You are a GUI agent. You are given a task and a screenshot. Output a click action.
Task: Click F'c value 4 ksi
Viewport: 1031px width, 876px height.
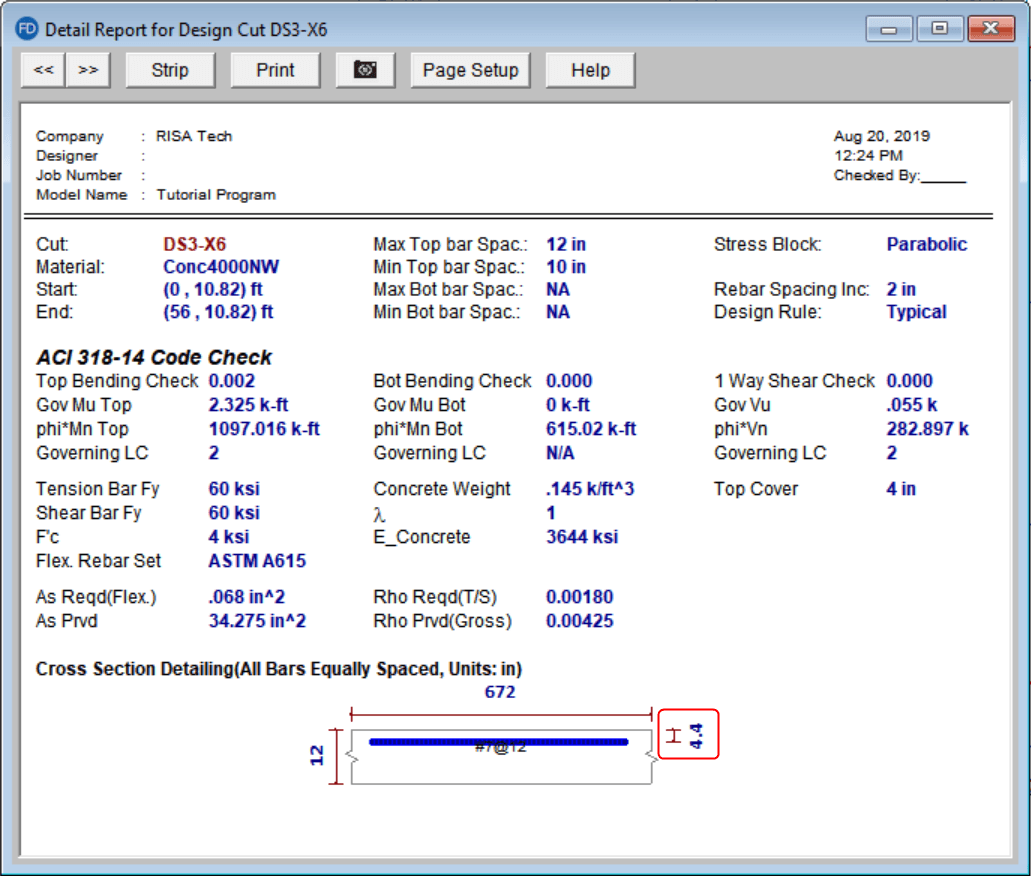pyautogui.click(x=229, y=537)
